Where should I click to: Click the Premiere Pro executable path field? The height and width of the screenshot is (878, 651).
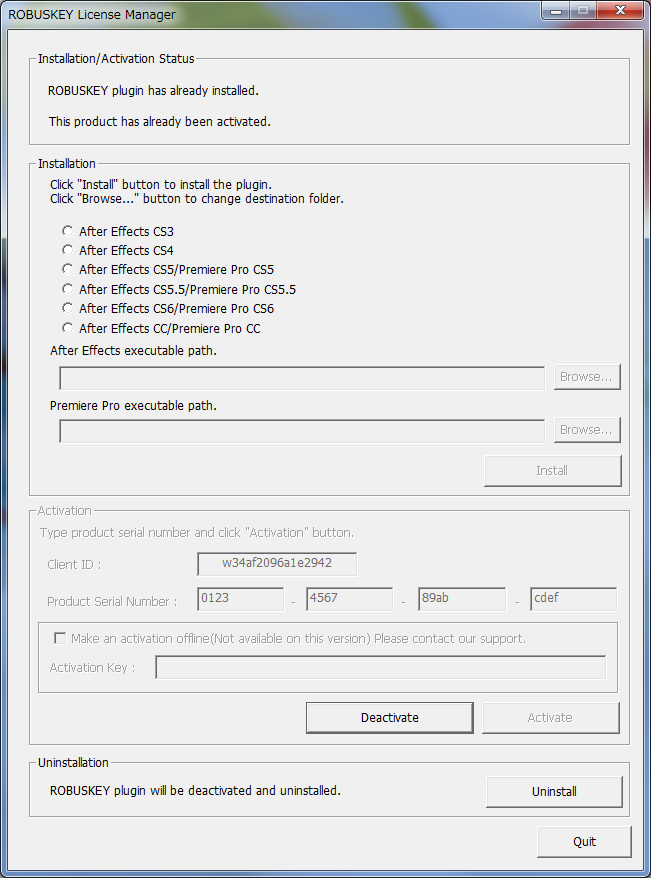(x=302, y=431)
